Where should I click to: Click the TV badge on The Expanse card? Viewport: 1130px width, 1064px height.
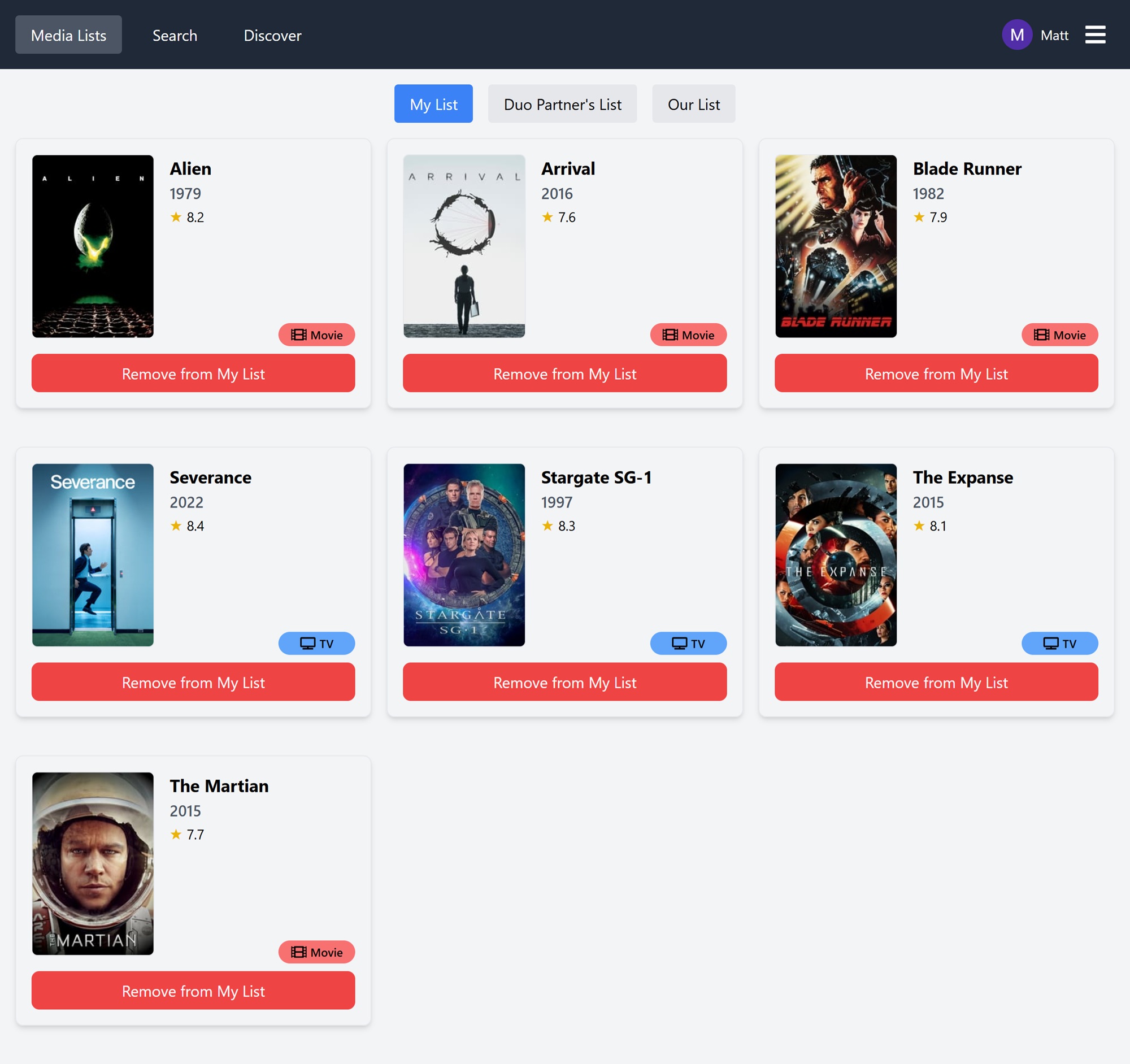(1059, 644)
